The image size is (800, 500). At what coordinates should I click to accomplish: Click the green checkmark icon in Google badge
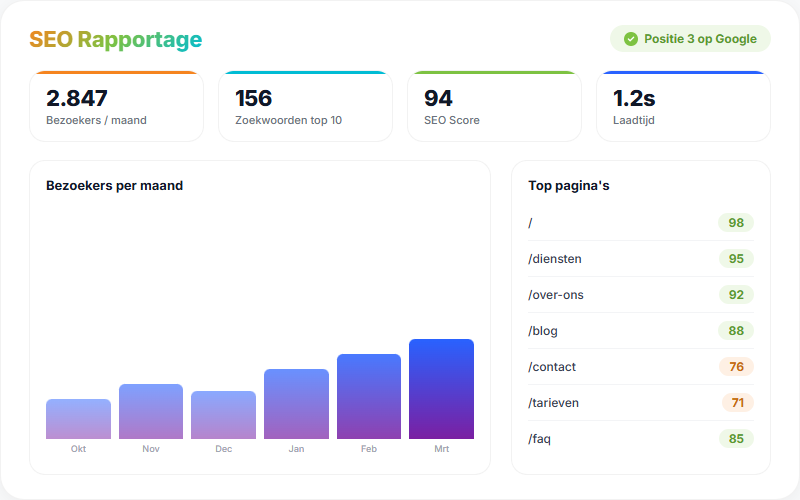coord(630,39)
